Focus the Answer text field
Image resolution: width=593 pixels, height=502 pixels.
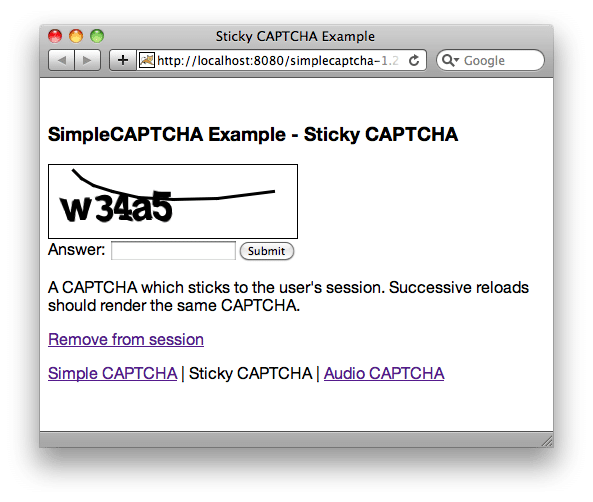173,251
